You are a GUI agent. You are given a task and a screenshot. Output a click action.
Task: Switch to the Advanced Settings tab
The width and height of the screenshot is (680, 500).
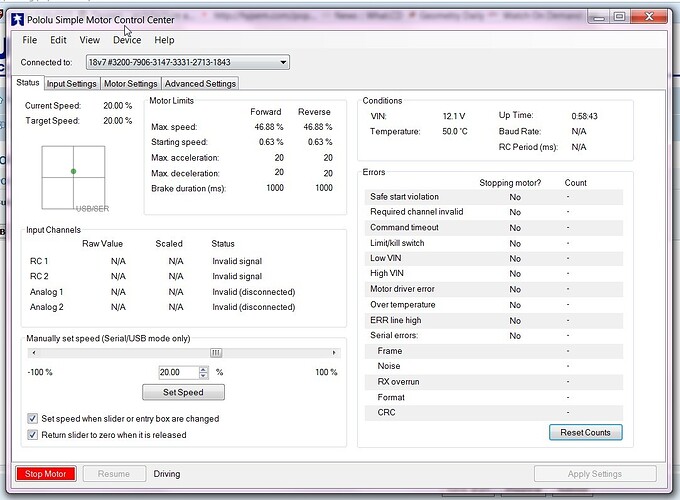coord(200,84)
